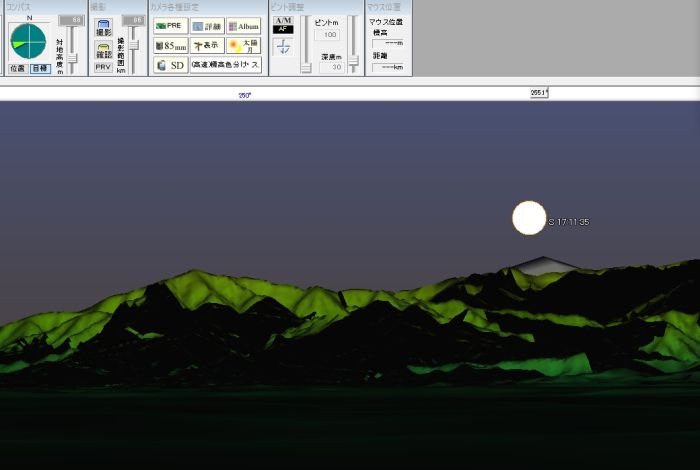This screenshot has width=700, height=470.
Task: Click the compass dial
Action: coord(28,41)
